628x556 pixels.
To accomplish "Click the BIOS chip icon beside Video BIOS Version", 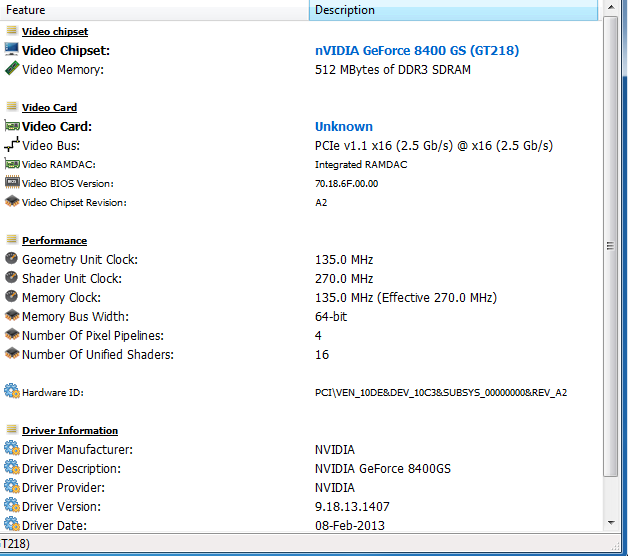I will coord(12,183).
